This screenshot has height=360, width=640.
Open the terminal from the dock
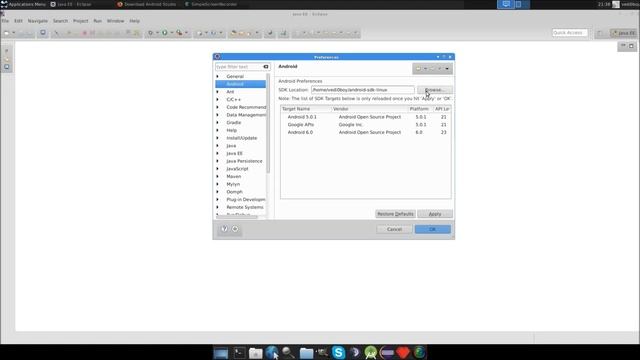[x=239, y=353]
